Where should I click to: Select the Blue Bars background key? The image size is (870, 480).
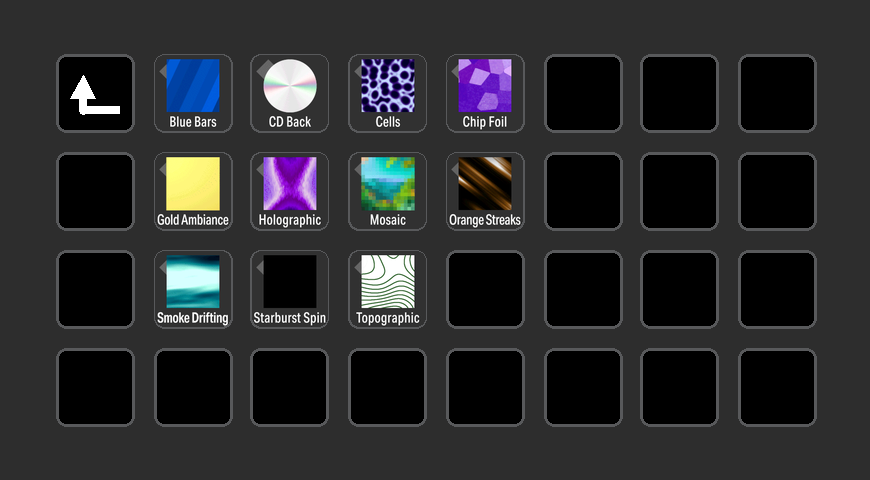(x=193, y=93)
